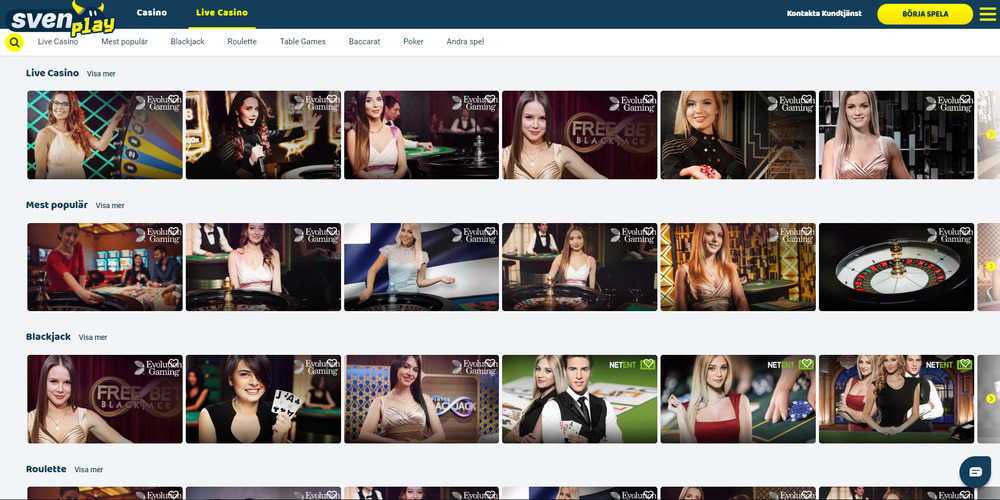Viewport: 1000px width, 500px height.
Task: Open the Finnish flag roulette thumbnail
Action: 422,267
